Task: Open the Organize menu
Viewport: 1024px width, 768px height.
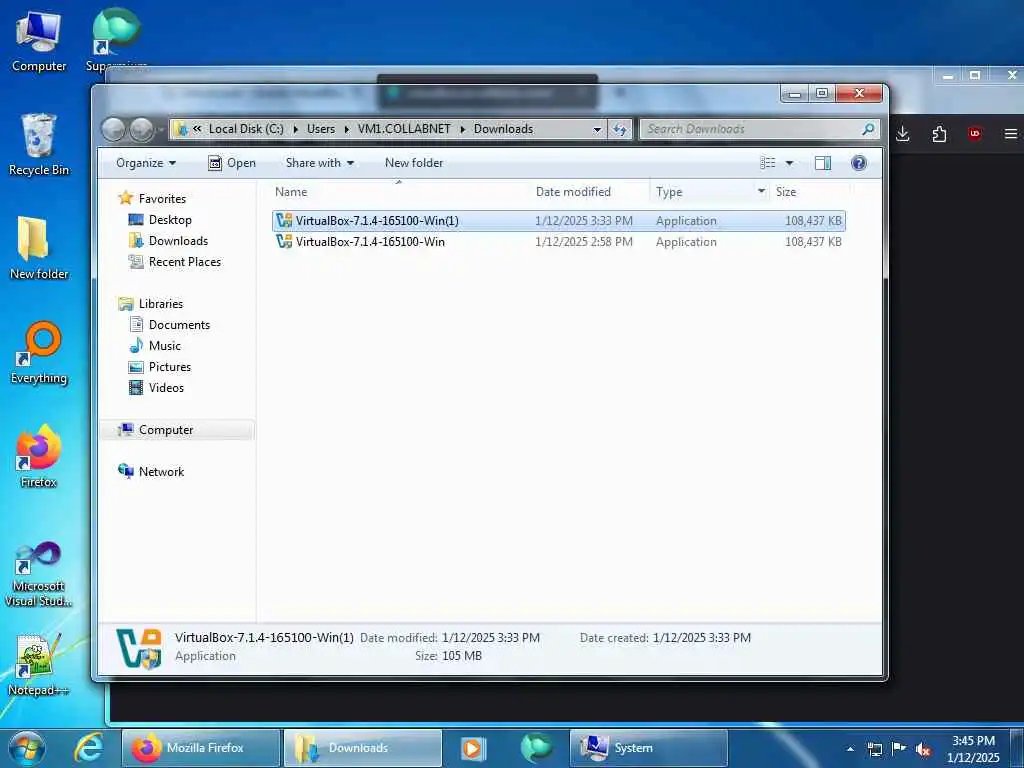Action: 146,163
